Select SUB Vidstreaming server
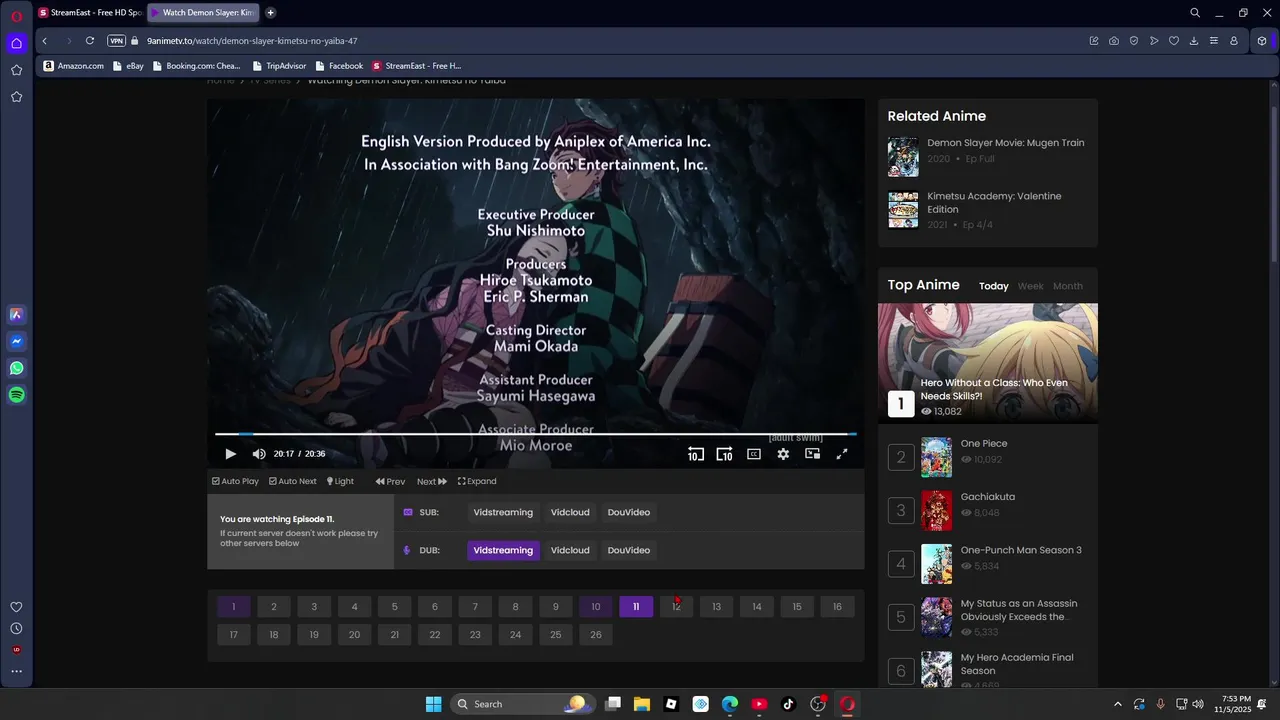1280x720 pixels. pos(503,512)
